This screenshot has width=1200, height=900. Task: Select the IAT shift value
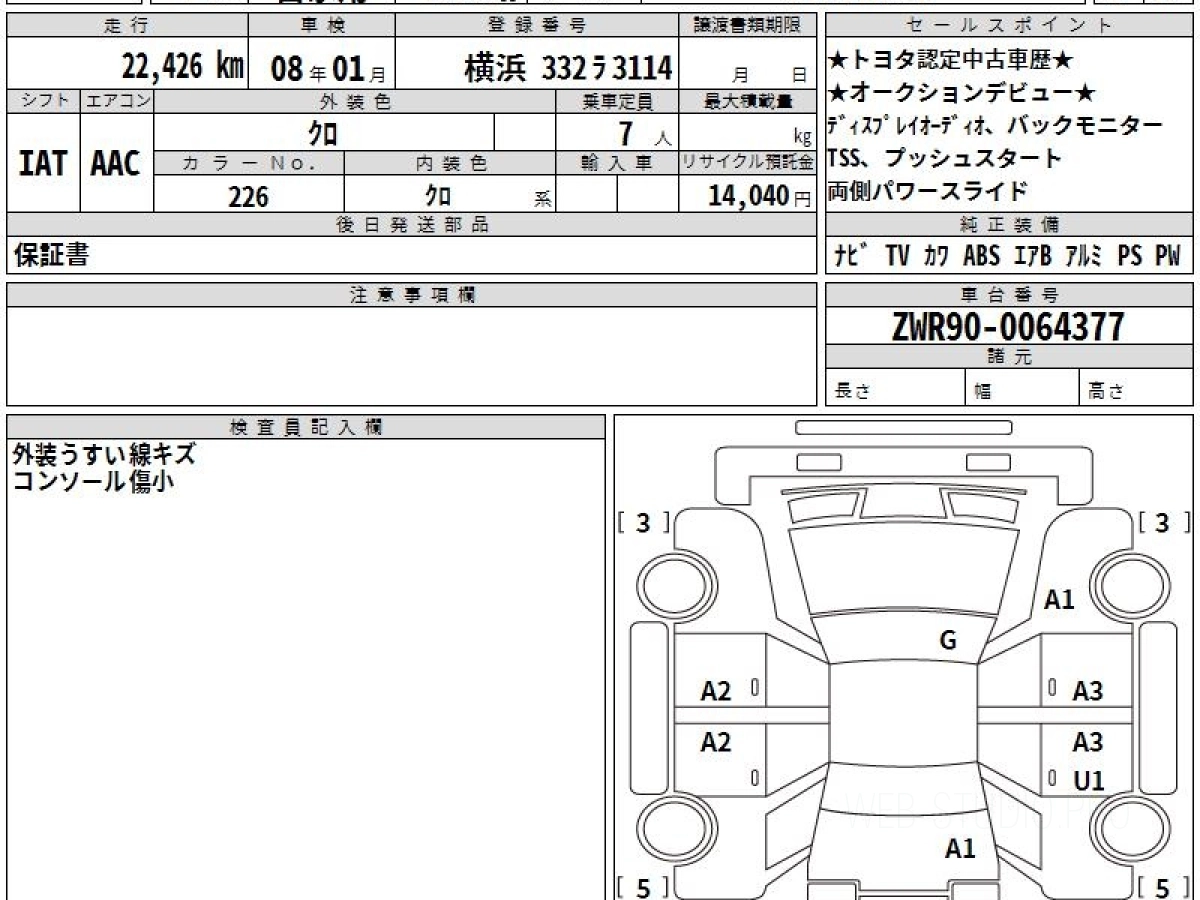click(x=43, y=163)
